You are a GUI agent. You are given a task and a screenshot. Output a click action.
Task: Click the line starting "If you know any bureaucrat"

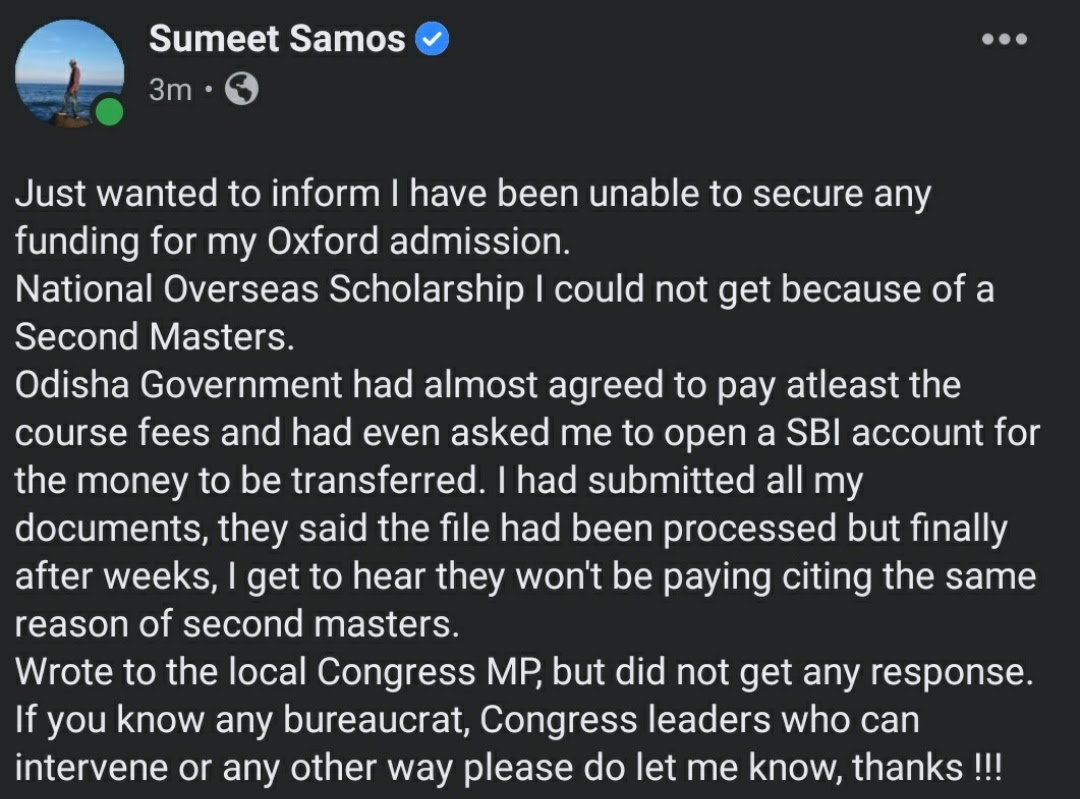tap(467, 720)
